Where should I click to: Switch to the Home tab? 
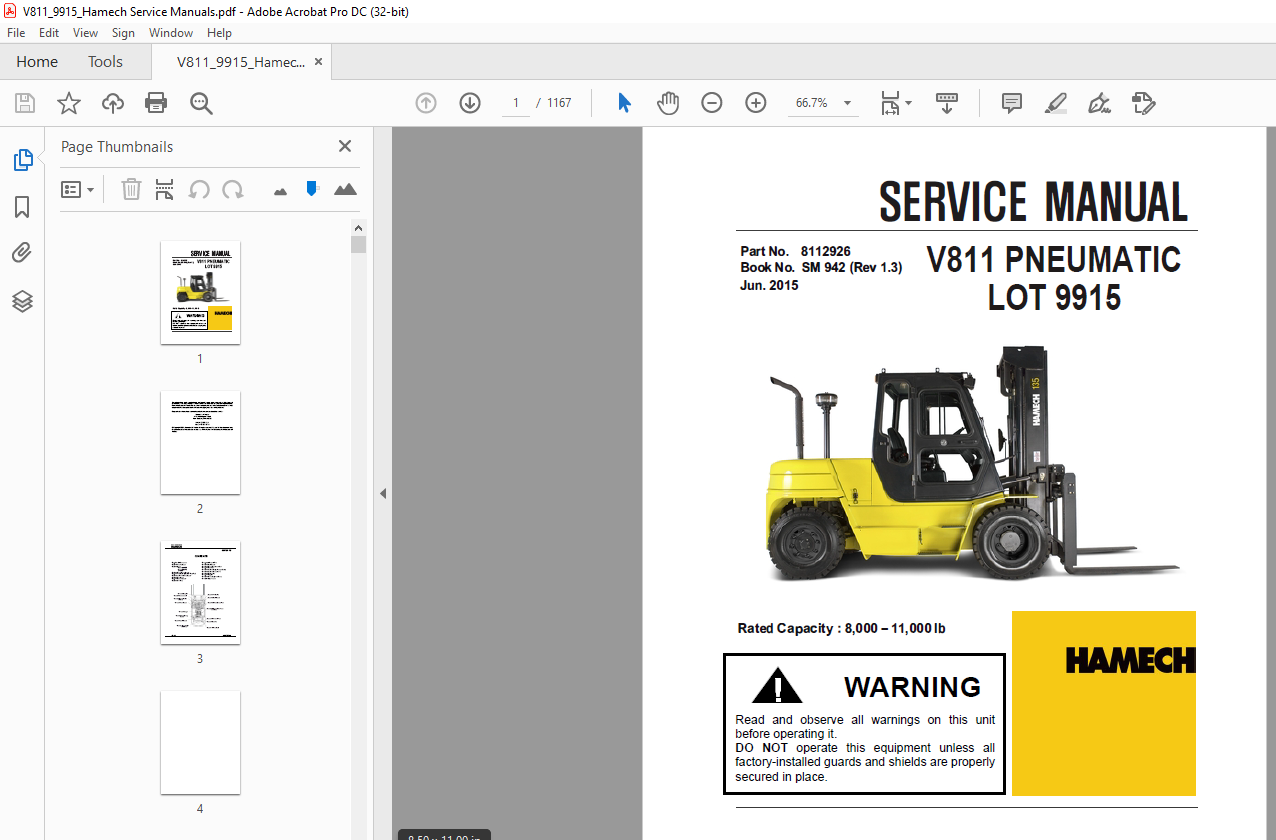[37, 62]
